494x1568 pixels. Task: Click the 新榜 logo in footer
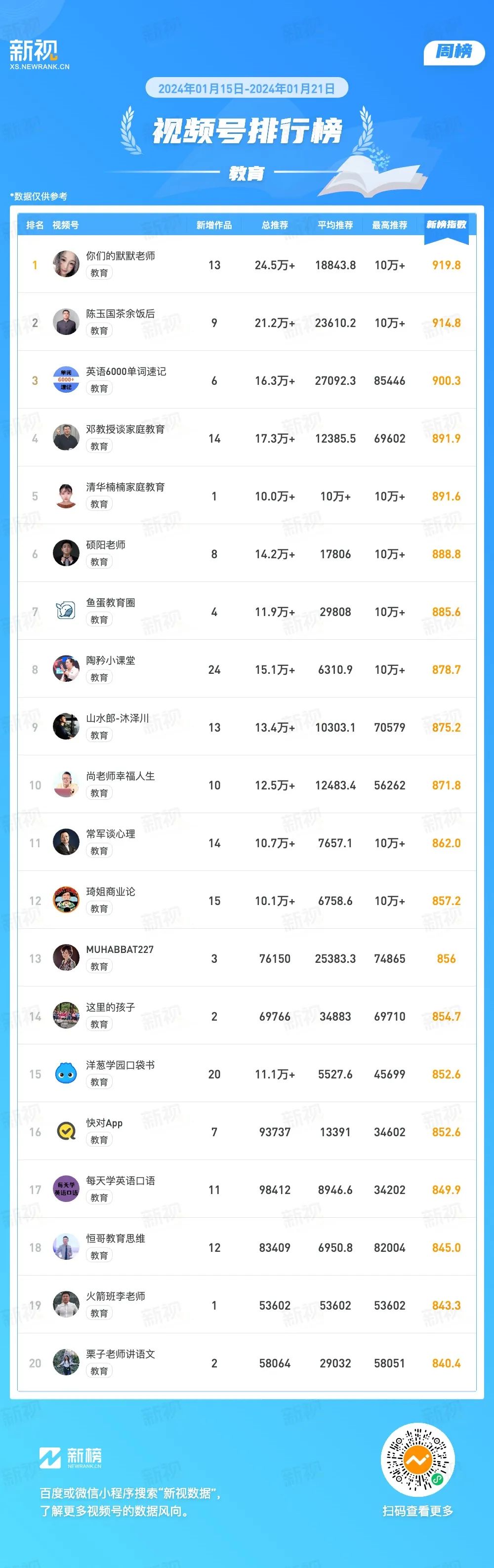tap(71, 1457)
